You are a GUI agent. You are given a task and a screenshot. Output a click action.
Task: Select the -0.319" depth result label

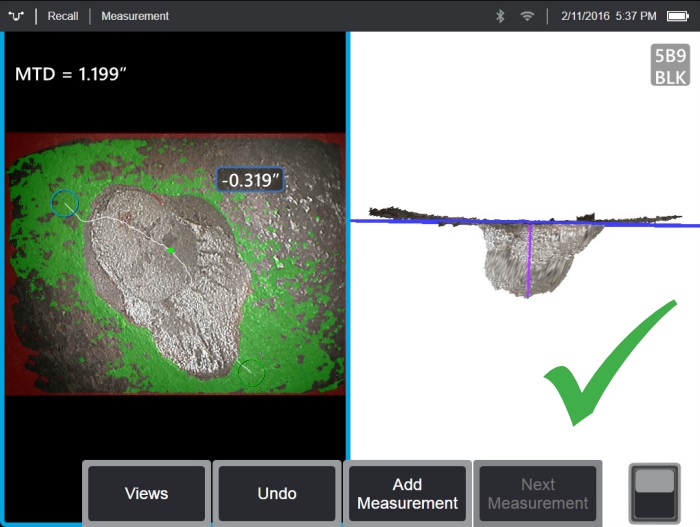pos(250,180)
